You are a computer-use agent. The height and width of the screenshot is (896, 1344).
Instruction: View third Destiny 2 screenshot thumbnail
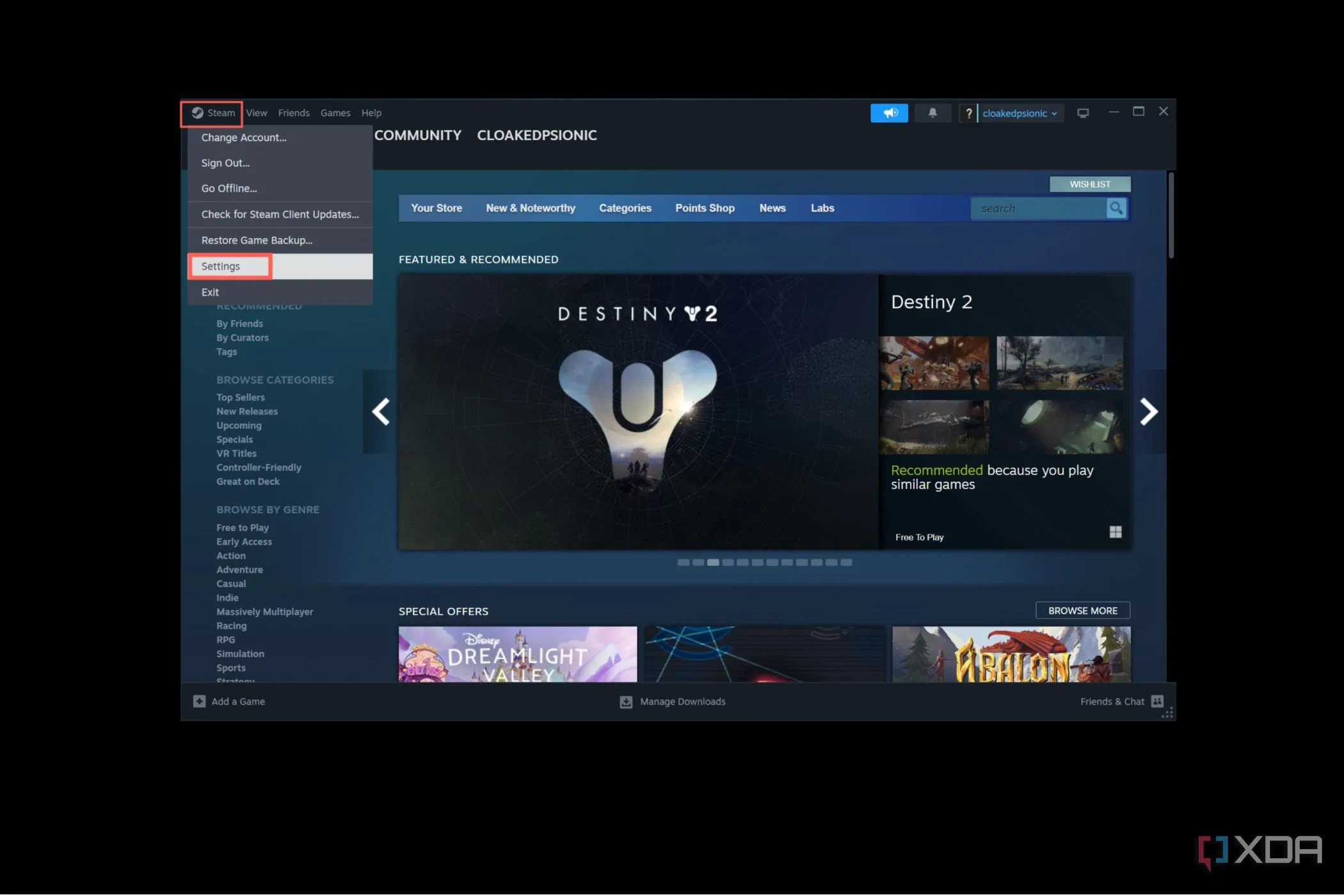click(x=934, y=427)
